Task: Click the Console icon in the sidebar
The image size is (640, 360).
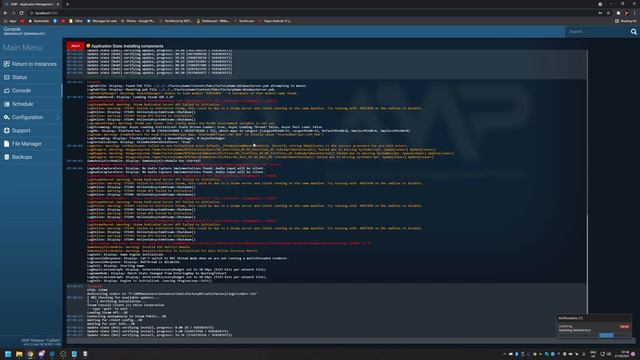Action: (7, 91)
